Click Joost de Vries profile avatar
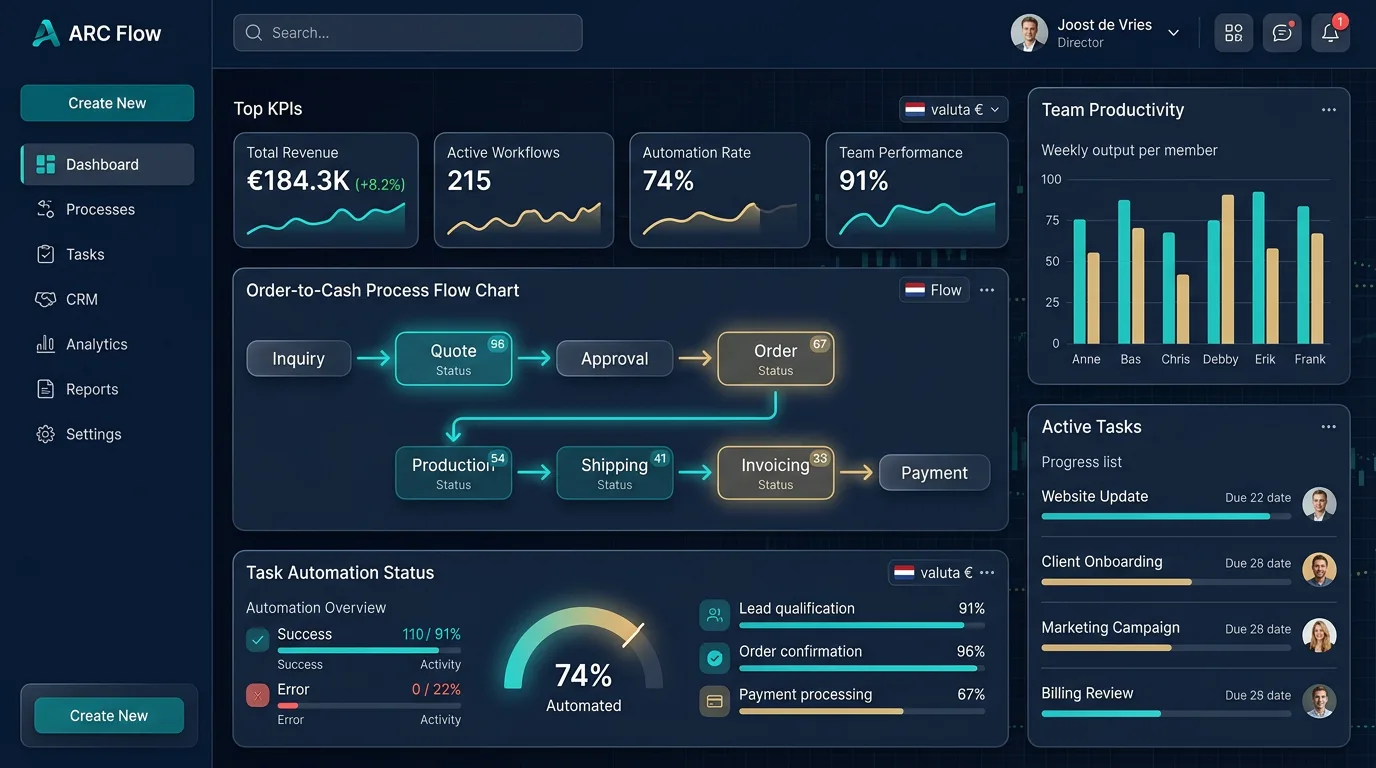This screenshot has width=1376, height=768. point(1029,33)
